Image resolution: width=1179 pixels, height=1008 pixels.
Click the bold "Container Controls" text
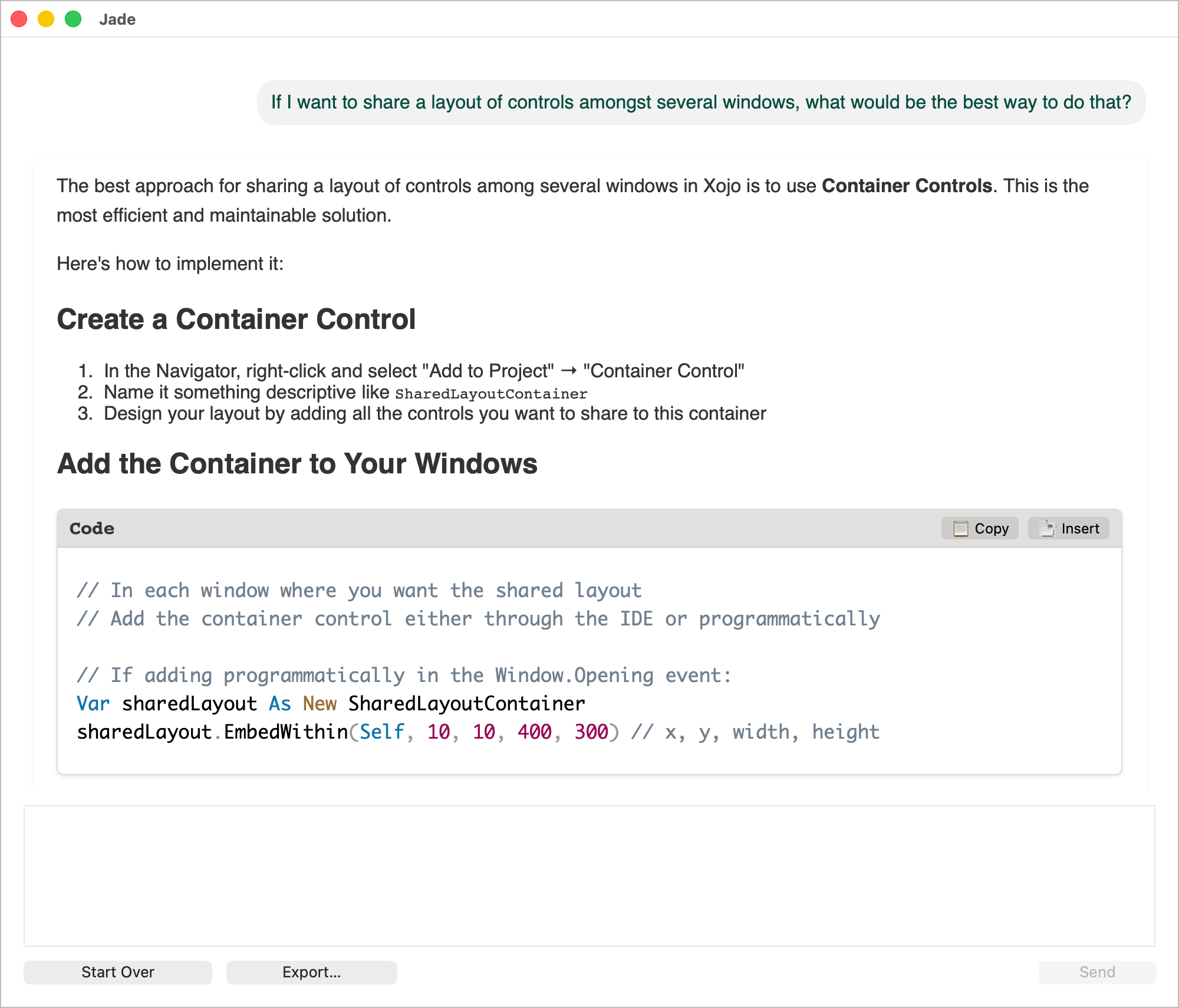click(907, 186)
